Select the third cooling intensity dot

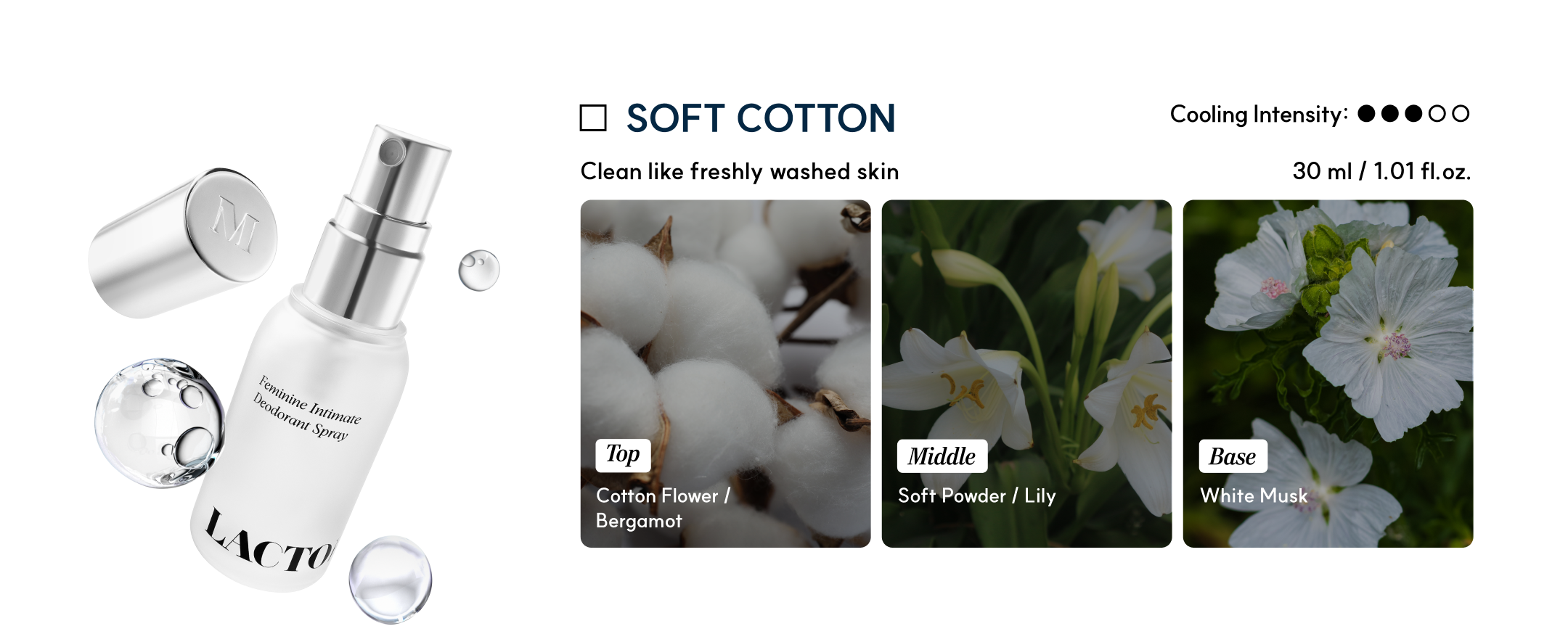point(1413,114)
